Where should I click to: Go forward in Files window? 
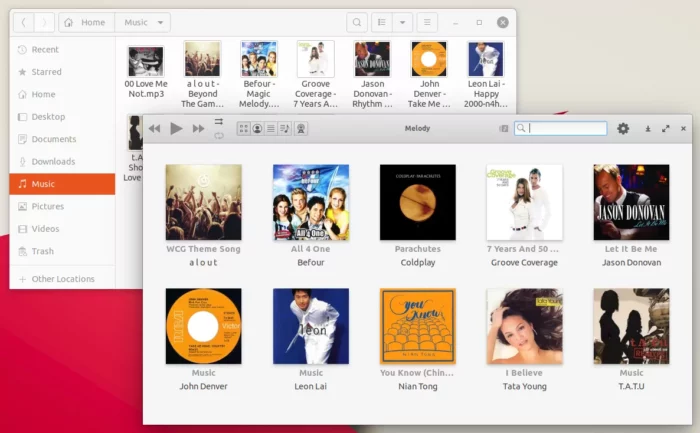[44, 22]
